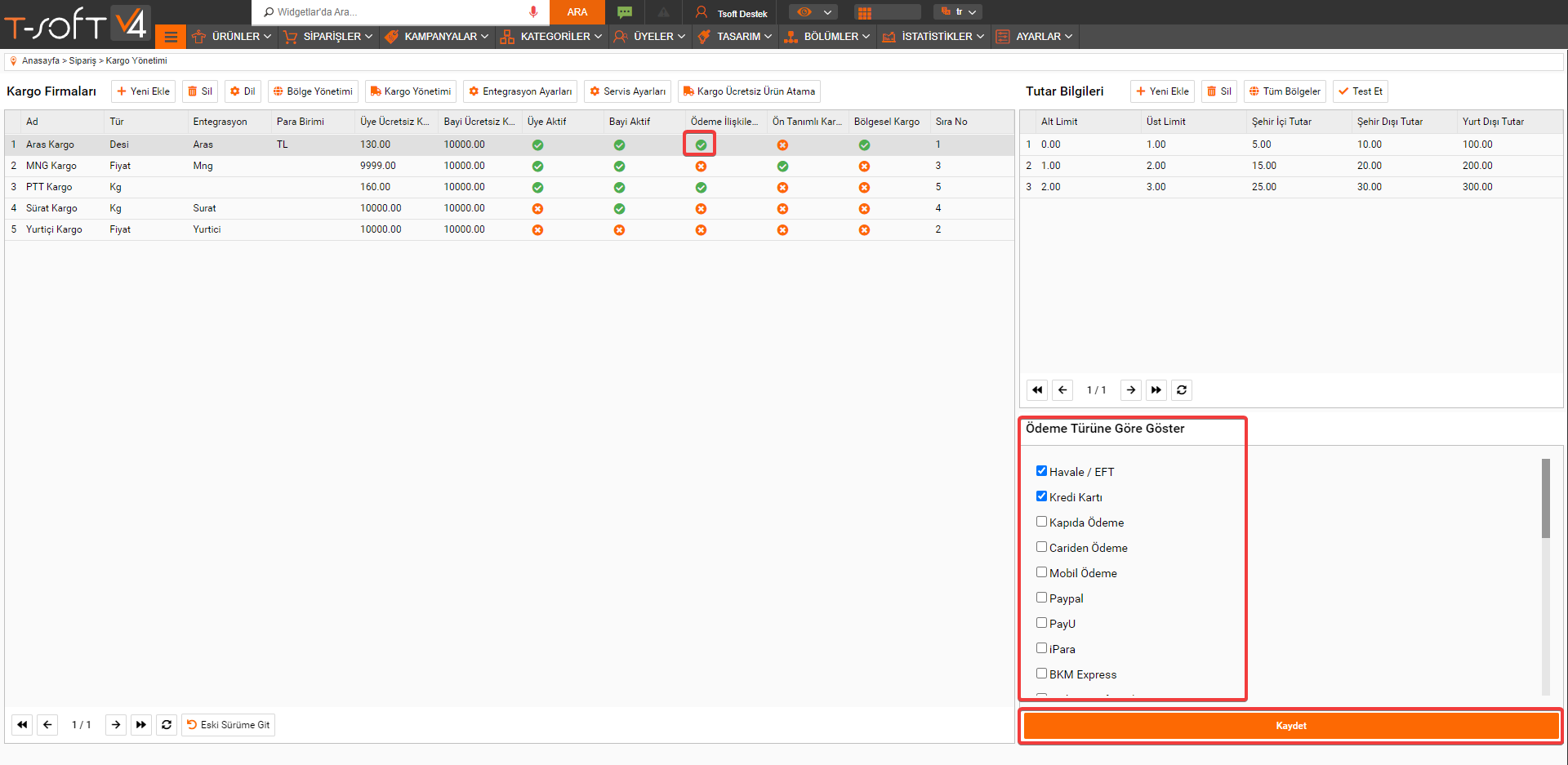Enable the Mobil Ödeme checkbox

click(x=1041, y=572)
